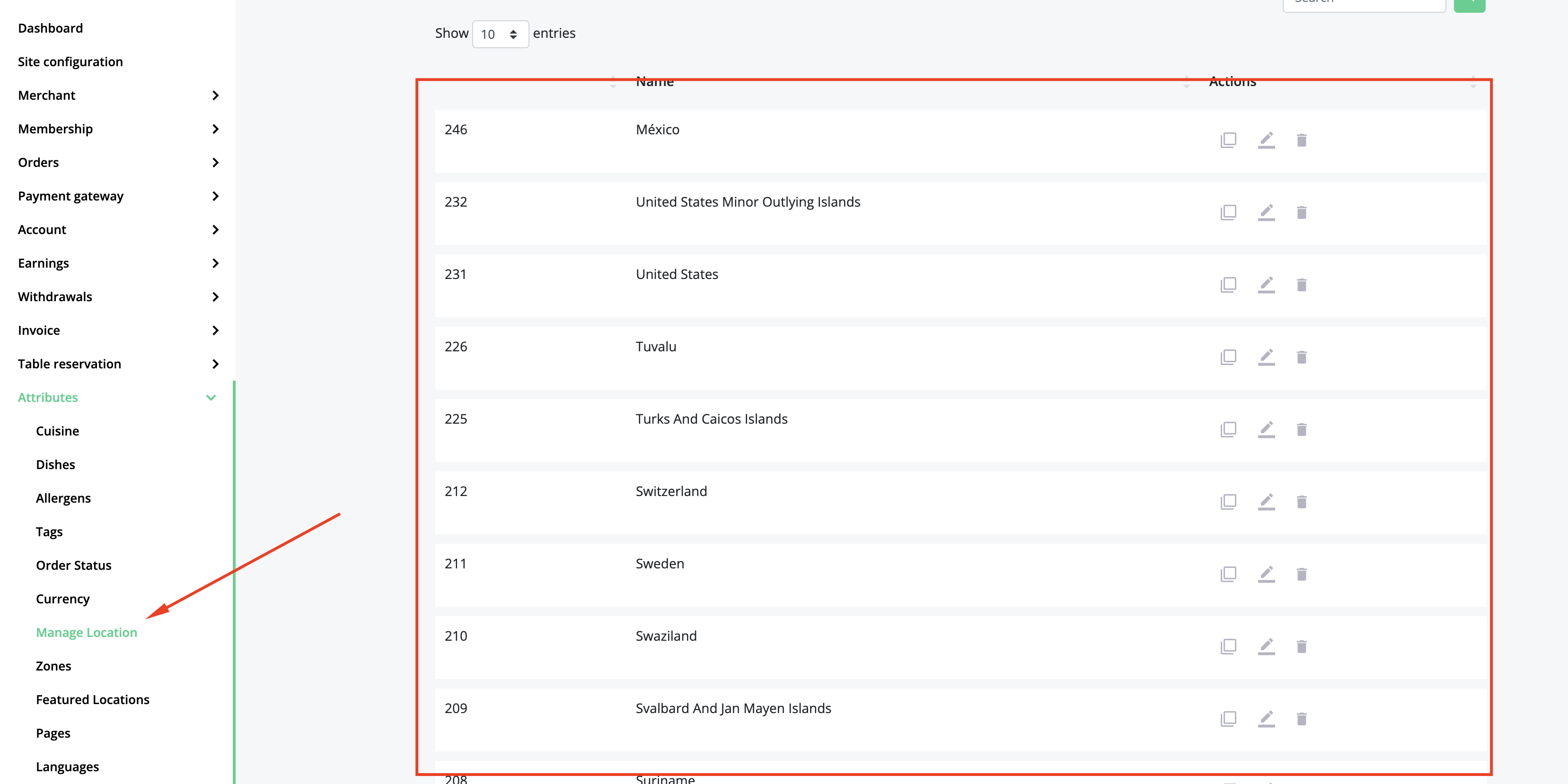This screenshot has width=1568, height=784.
Task: Click ID 246 cell
Action: (x=456, y=130)
